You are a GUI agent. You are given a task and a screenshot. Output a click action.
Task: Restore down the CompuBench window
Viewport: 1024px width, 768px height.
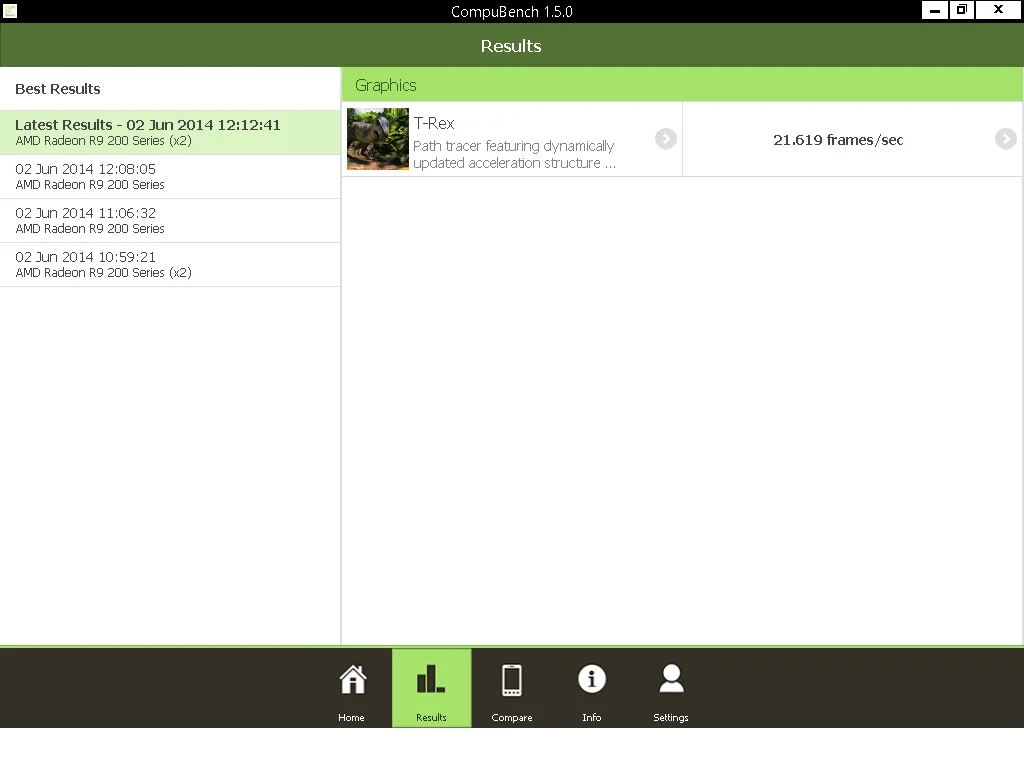click(962, 10)
